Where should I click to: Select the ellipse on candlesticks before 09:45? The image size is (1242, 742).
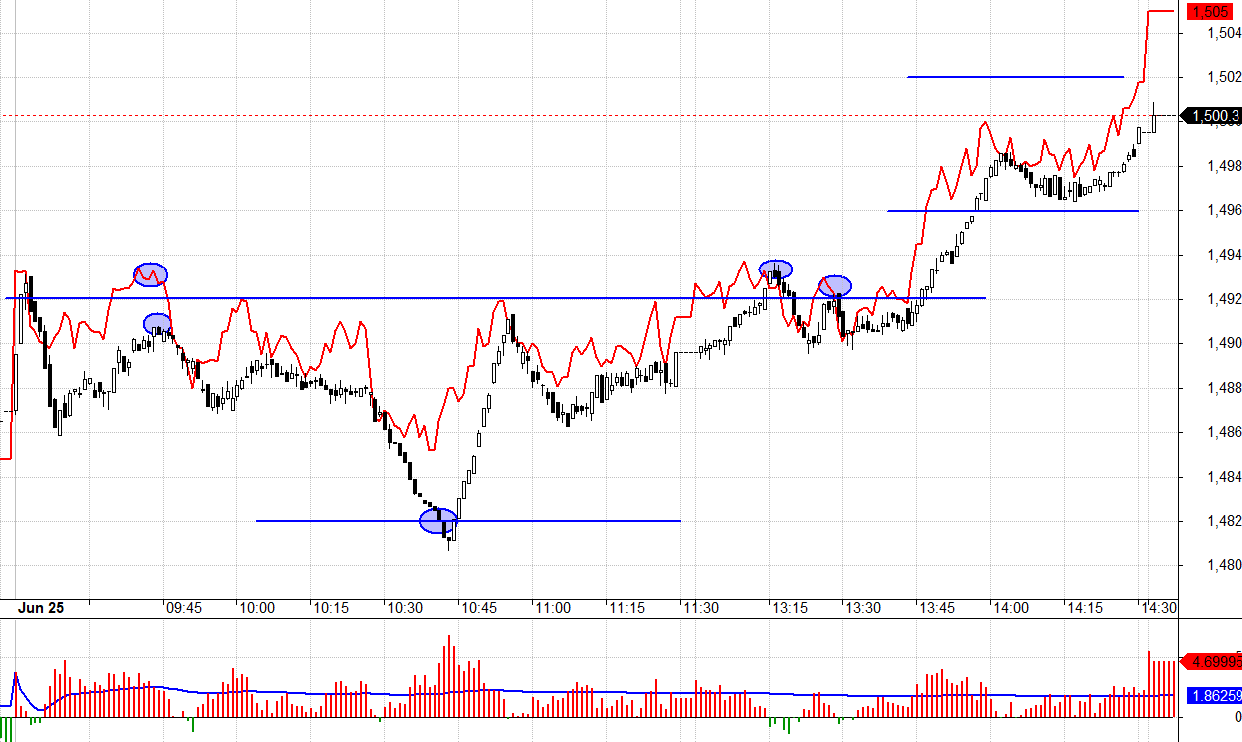(x=157, y=323)
